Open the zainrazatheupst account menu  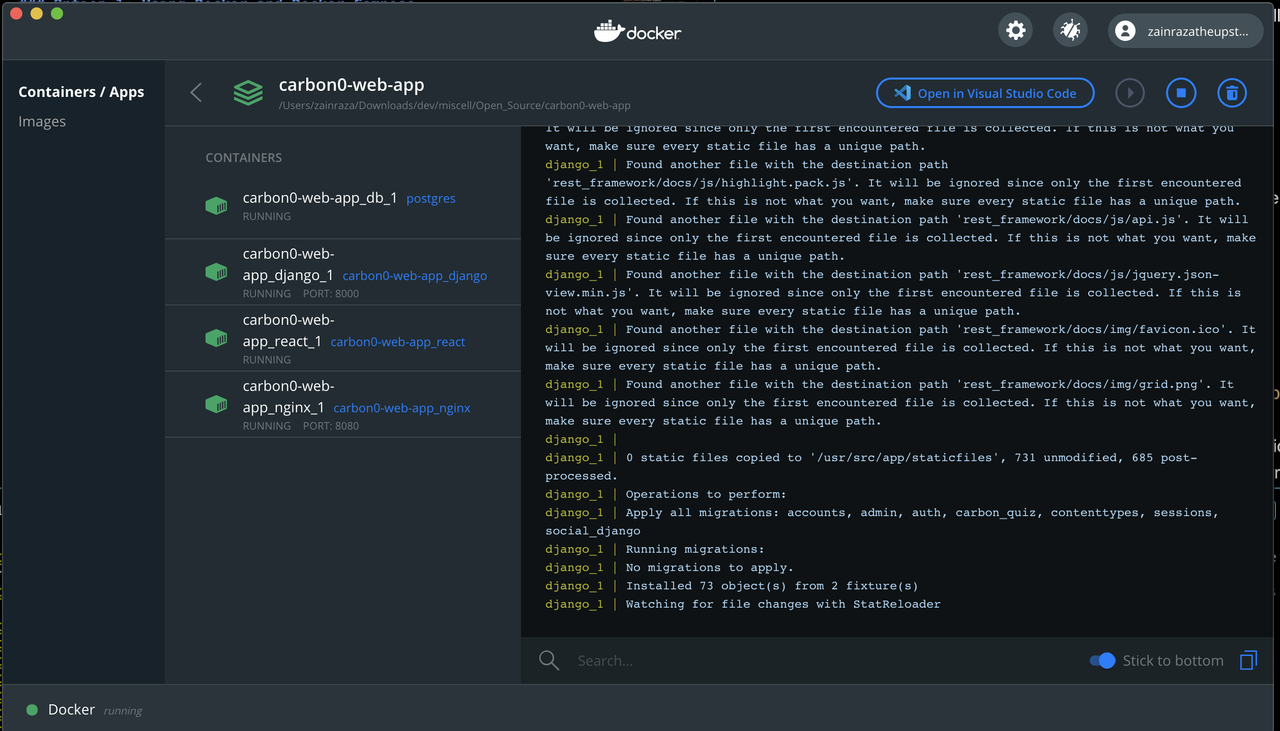[x=1184, y=30]
